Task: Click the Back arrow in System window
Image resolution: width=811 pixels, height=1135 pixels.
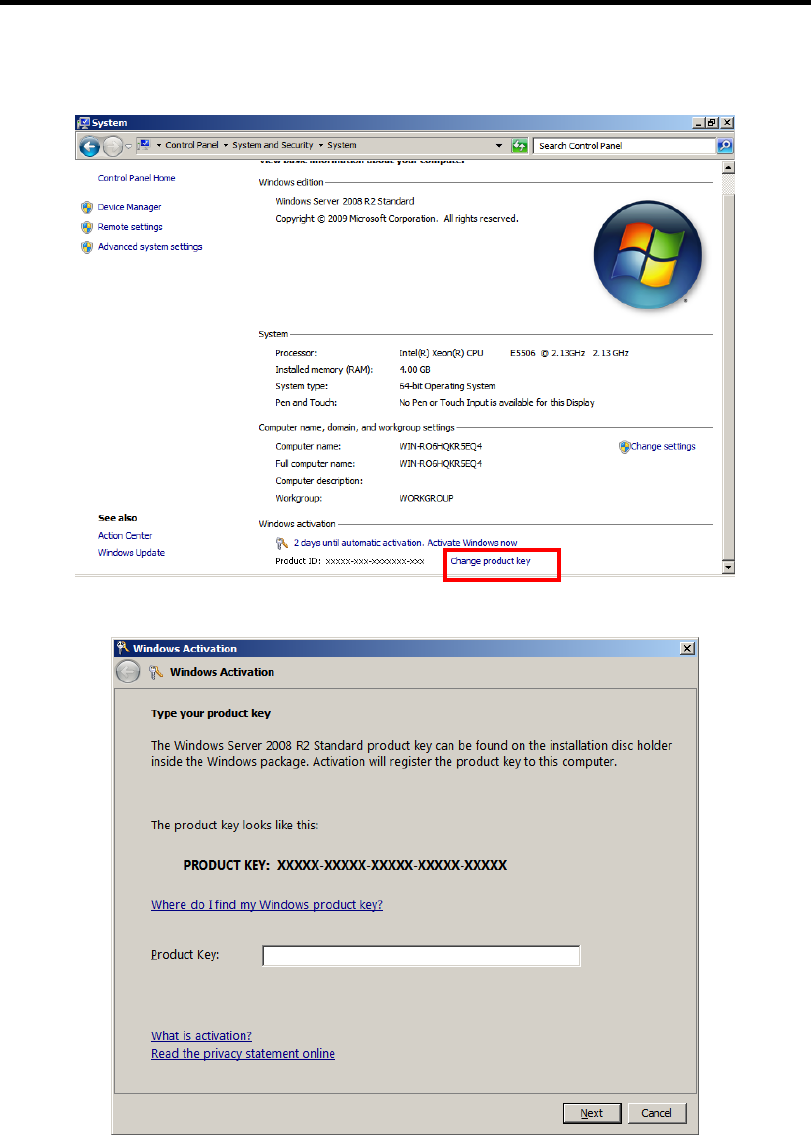Action: (90, 147)
